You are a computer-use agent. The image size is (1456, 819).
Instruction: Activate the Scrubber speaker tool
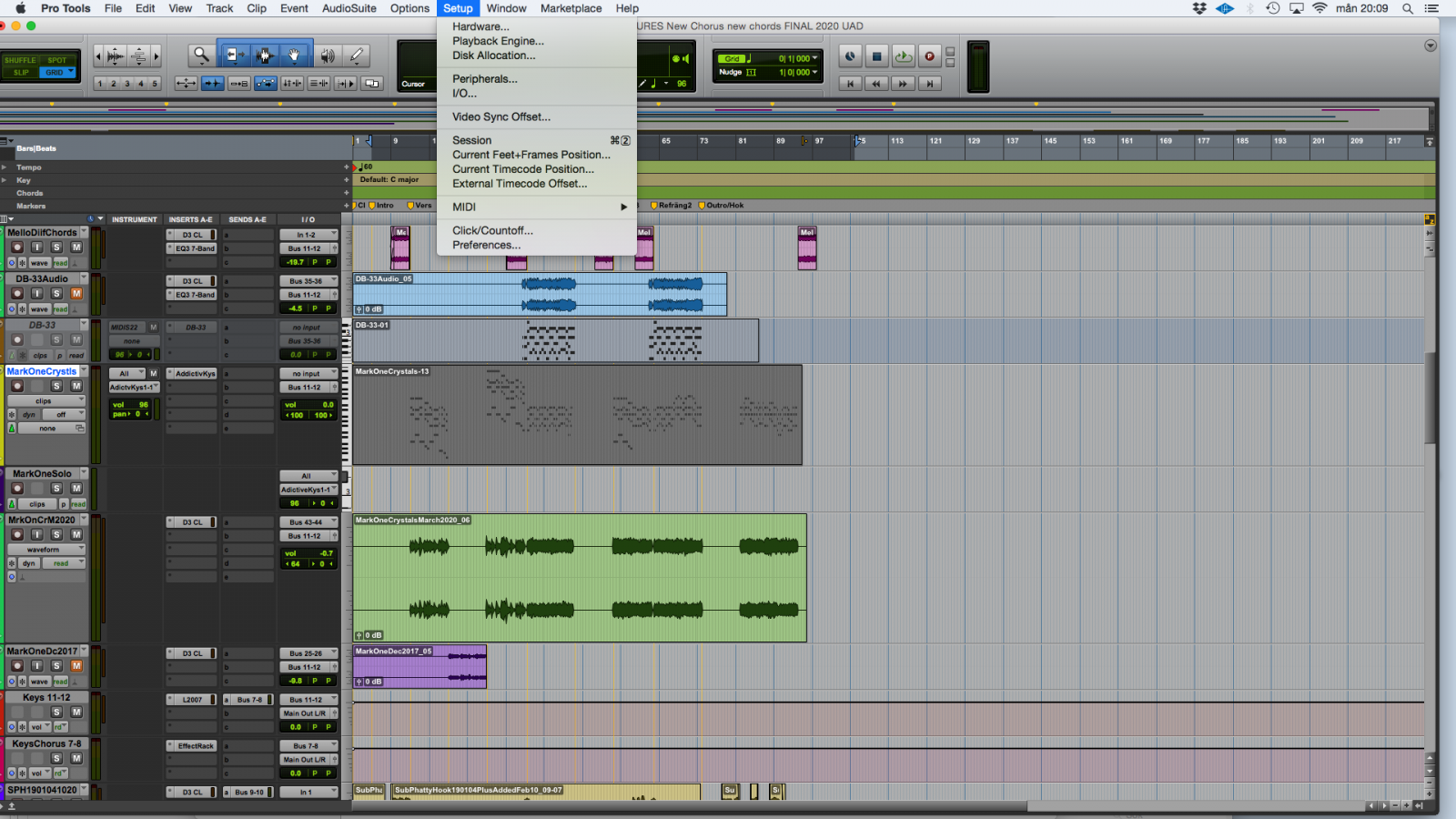(328, 56)
